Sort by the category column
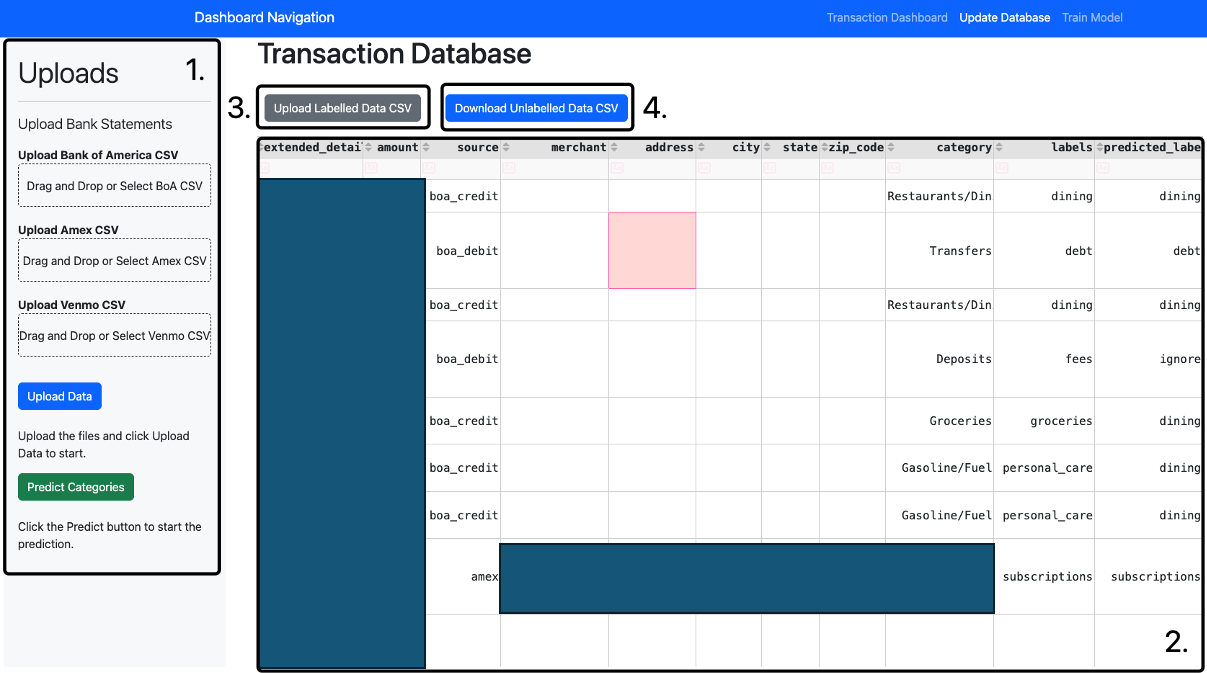 click(x=892, y=148)
